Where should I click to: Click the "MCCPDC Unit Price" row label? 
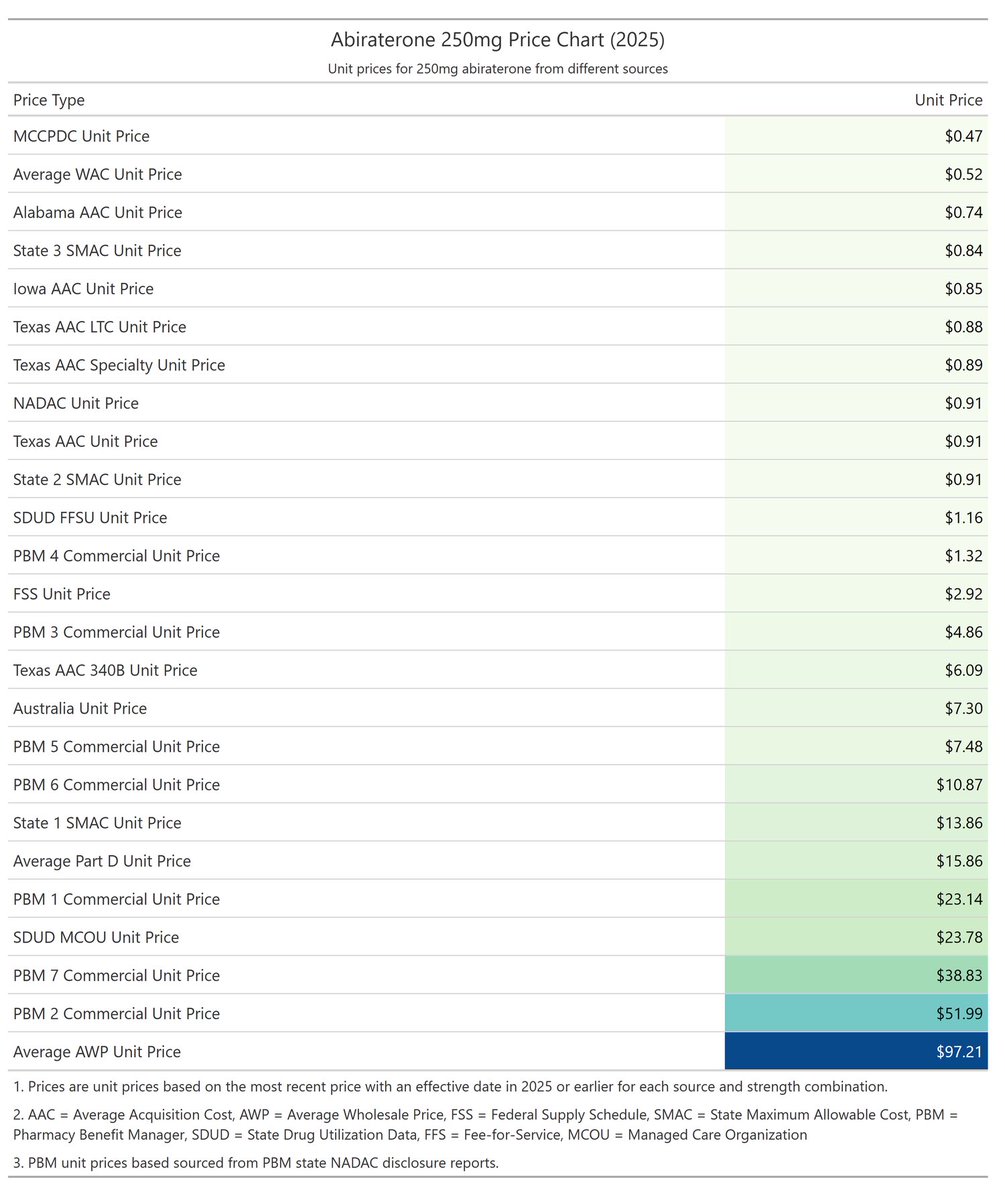(x=81, y=136)
